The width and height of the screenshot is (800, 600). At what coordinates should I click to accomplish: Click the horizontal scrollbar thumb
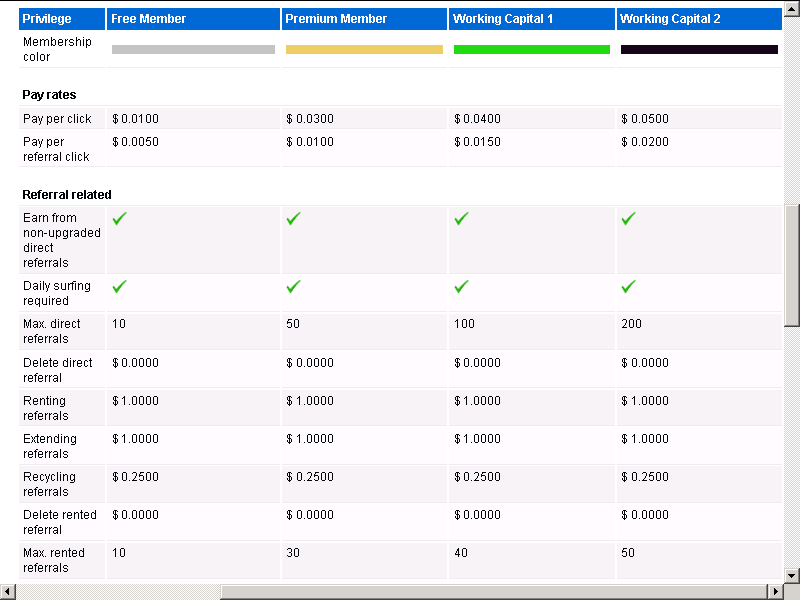point(494,592)
